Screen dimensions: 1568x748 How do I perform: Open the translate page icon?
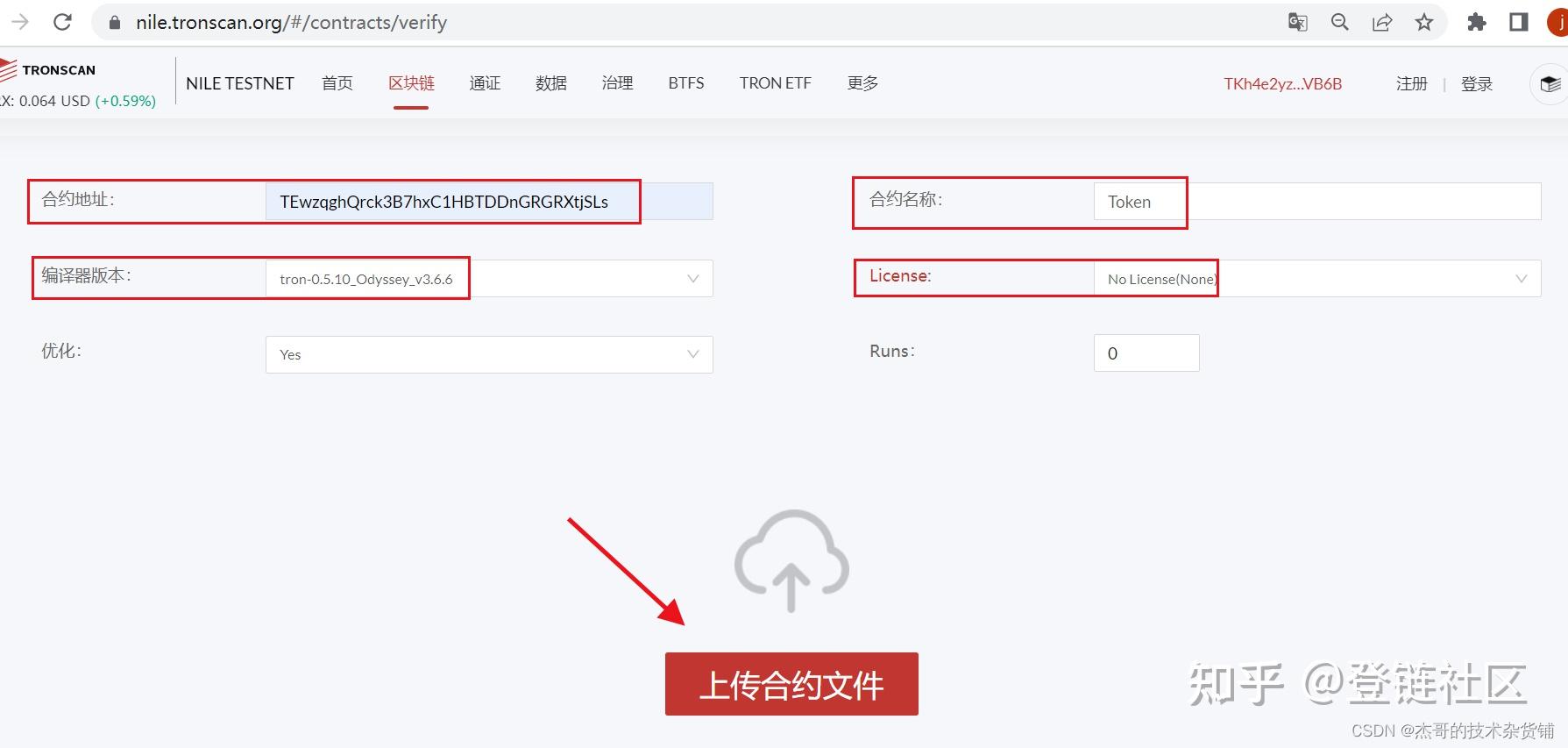tap(1298, 22)
